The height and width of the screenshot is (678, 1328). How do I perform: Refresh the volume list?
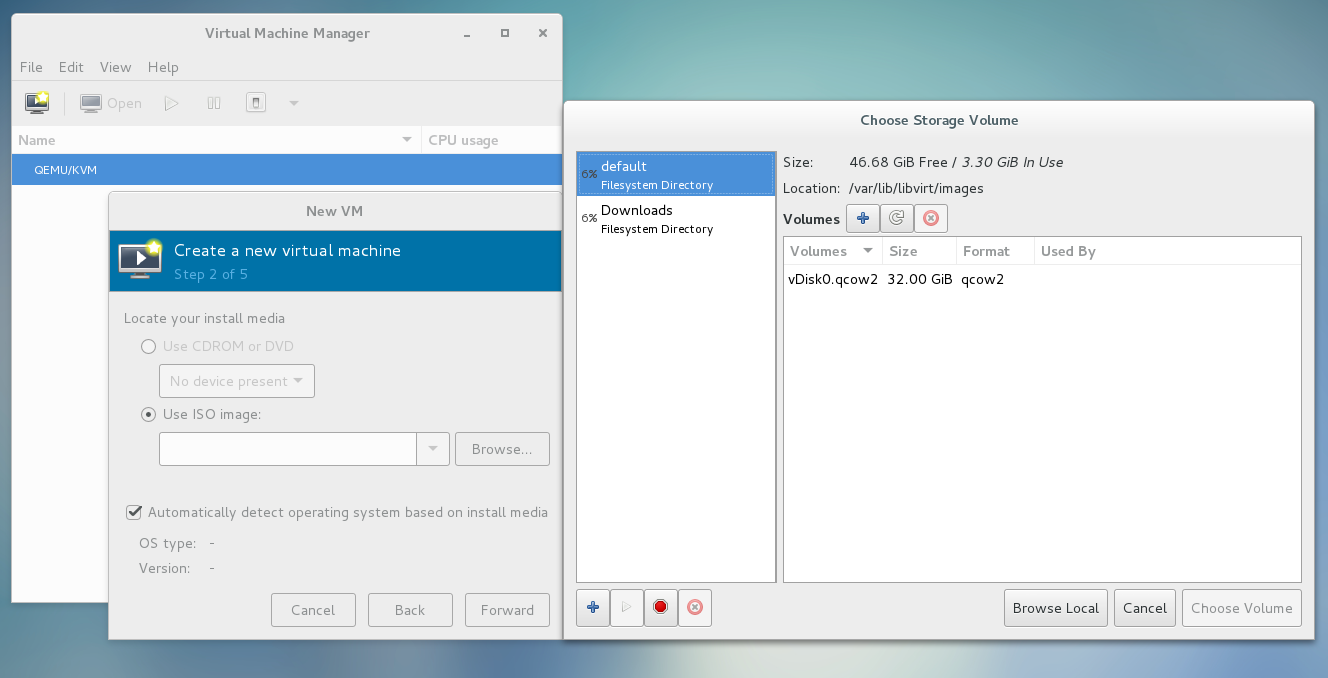point(897,218)
